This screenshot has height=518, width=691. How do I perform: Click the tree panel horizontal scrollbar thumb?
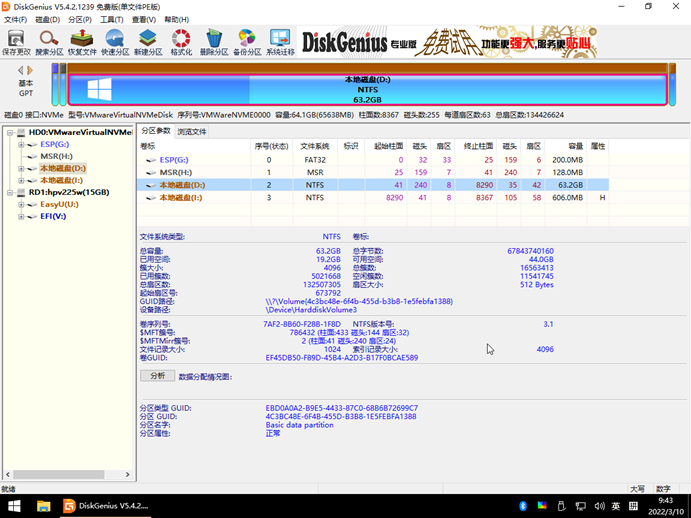click(59, 474)
